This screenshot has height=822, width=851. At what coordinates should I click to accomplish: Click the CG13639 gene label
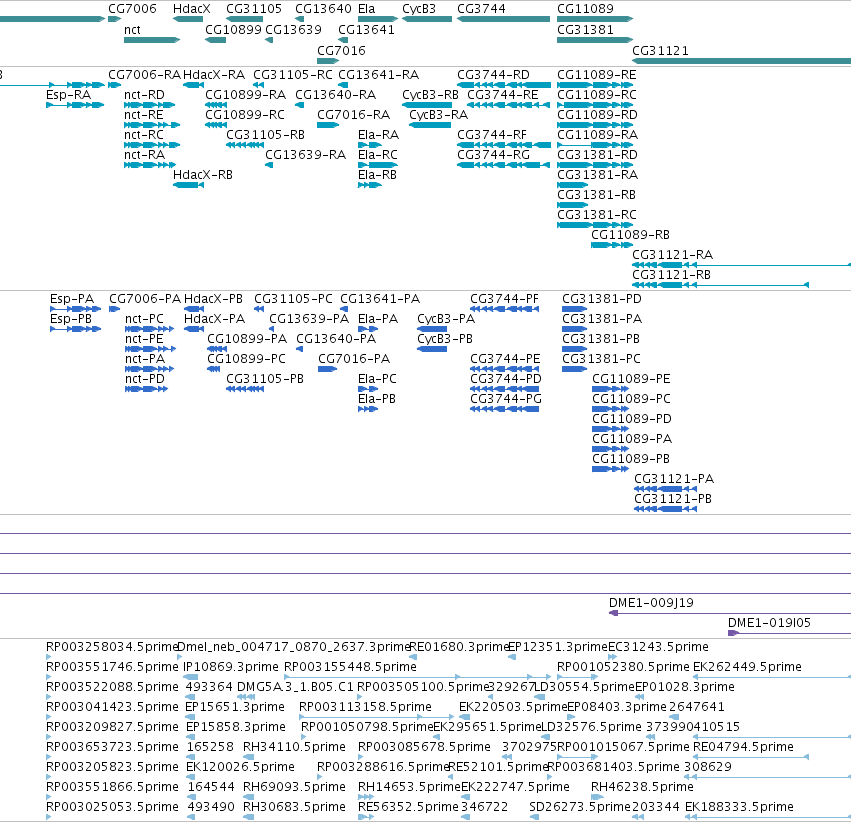293,29
